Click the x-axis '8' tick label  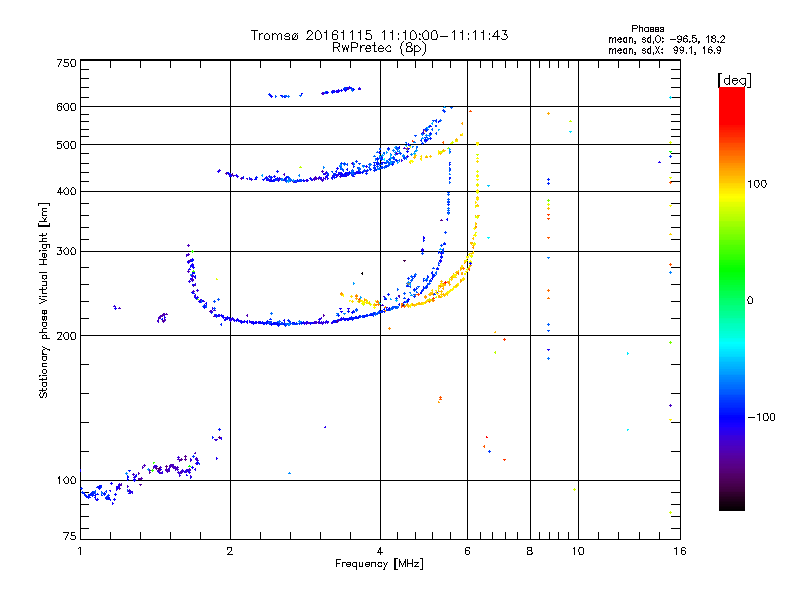pyautogui.click(x=530, y=551)
